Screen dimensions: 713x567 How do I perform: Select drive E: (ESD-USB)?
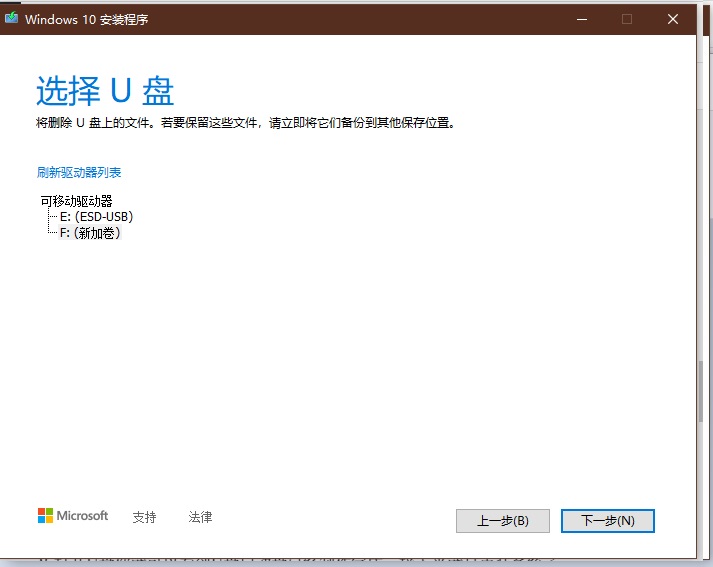[96, 216]
